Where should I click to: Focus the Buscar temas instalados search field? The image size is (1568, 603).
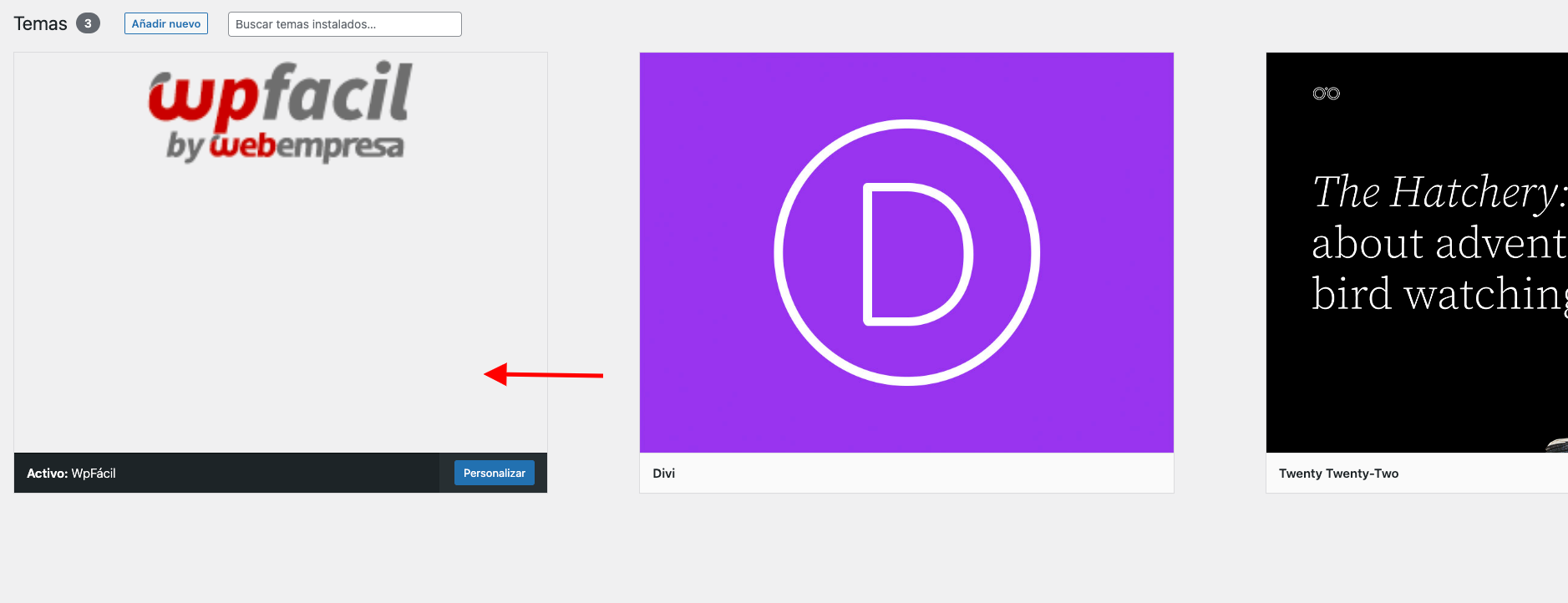(344, 24)
